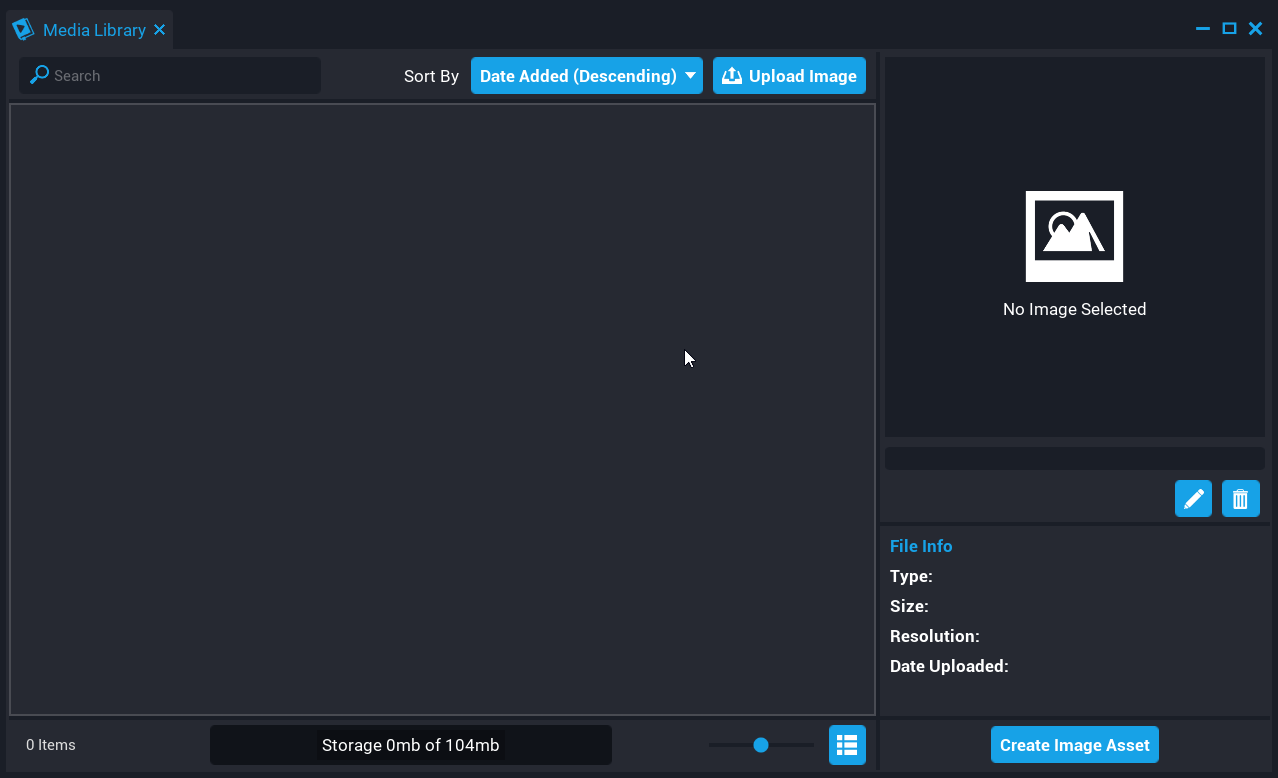Image resolution: width=1278 pixels, height=778 pixels.
Task: Select the Media Library tab
Action: click(x=94, y=30)
